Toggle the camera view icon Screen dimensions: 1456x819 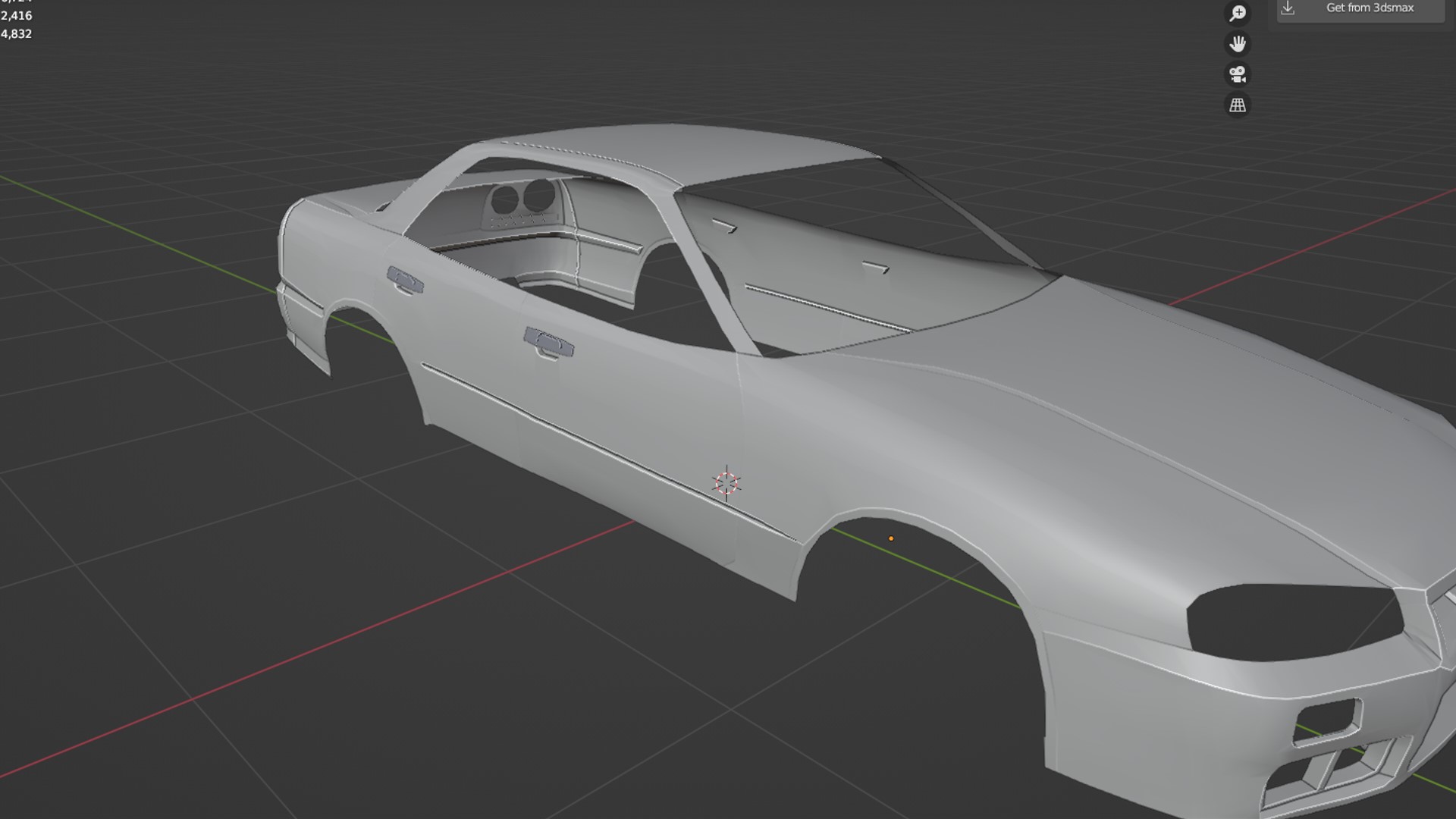(1238, 74)
